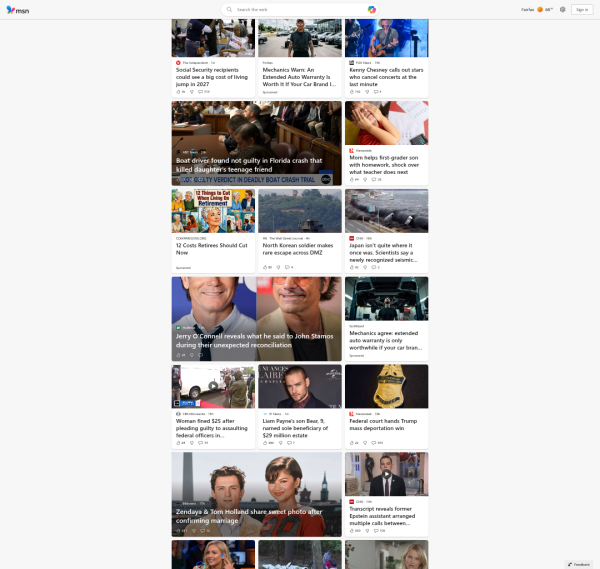The width and height of the screenshot is (600, 569).
Task: Open the MSN logo home link
Action: (x=18, y=10)
